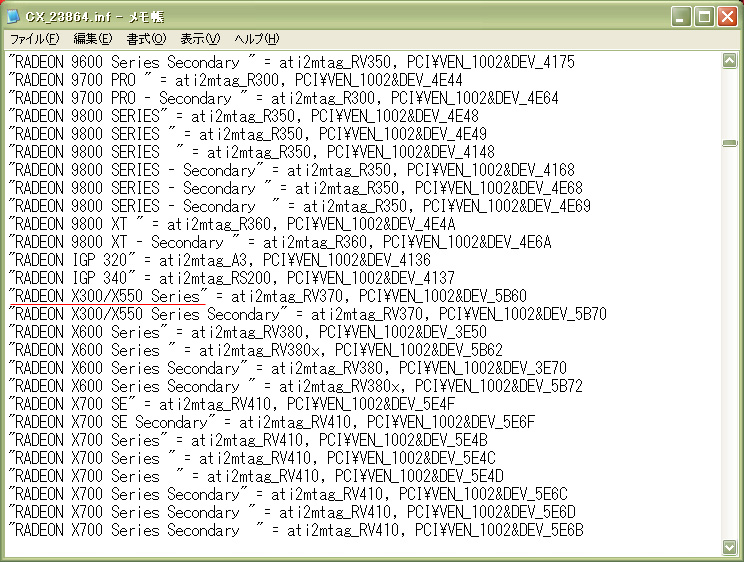Open the ヘルプ(H) menu
Viewport: 744px width, 562px height.
coord(256,39)
